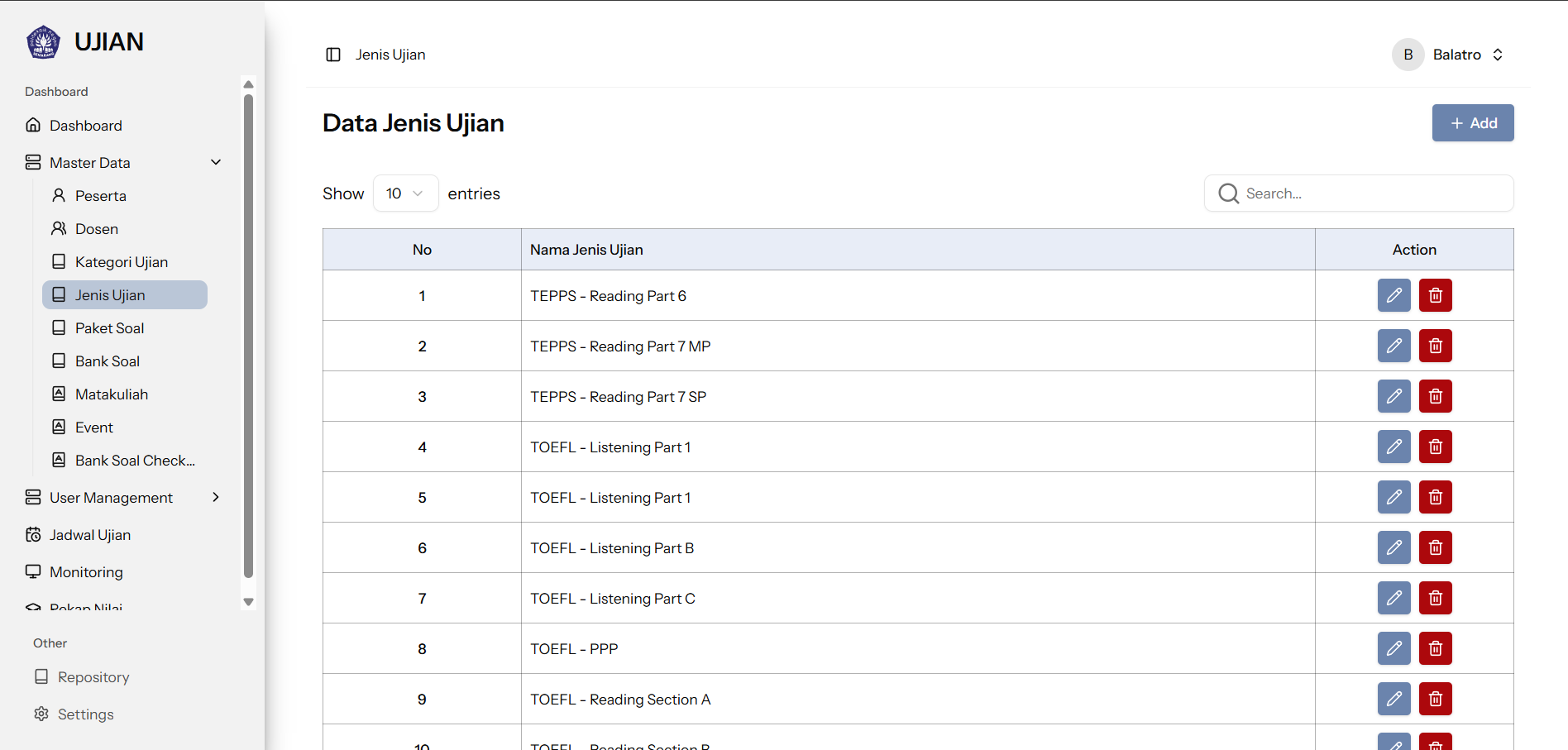
Task: Go to Bank Soal page
Action: pos(107,361)
